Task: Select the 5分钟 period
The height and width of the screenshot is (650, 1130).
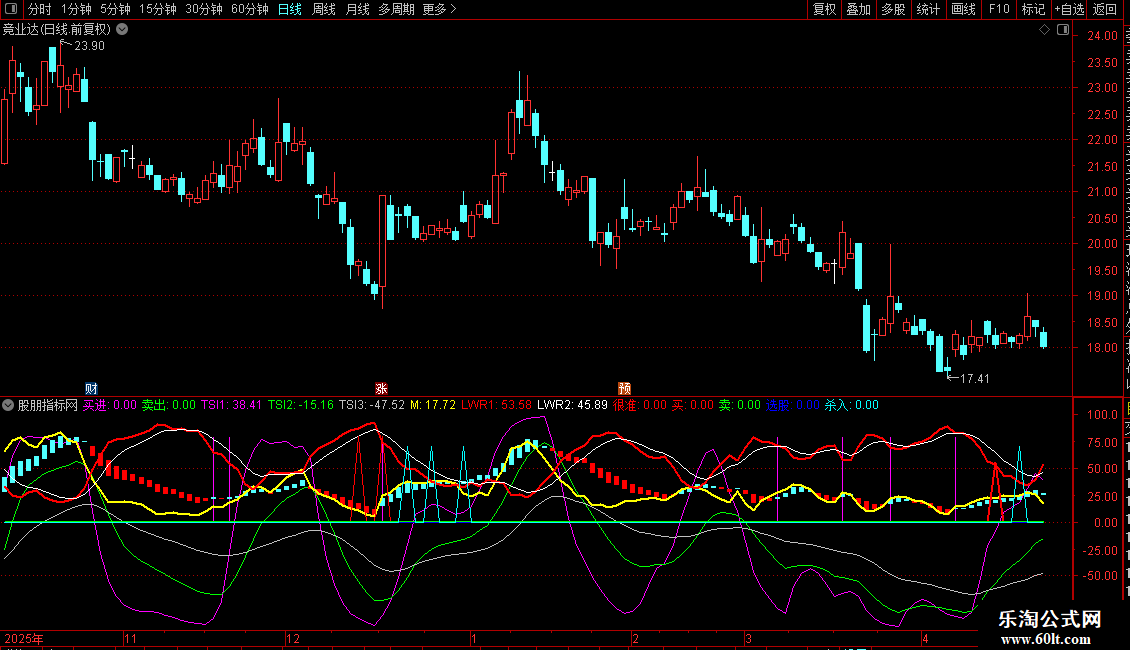Action: (x=115, y=9)
